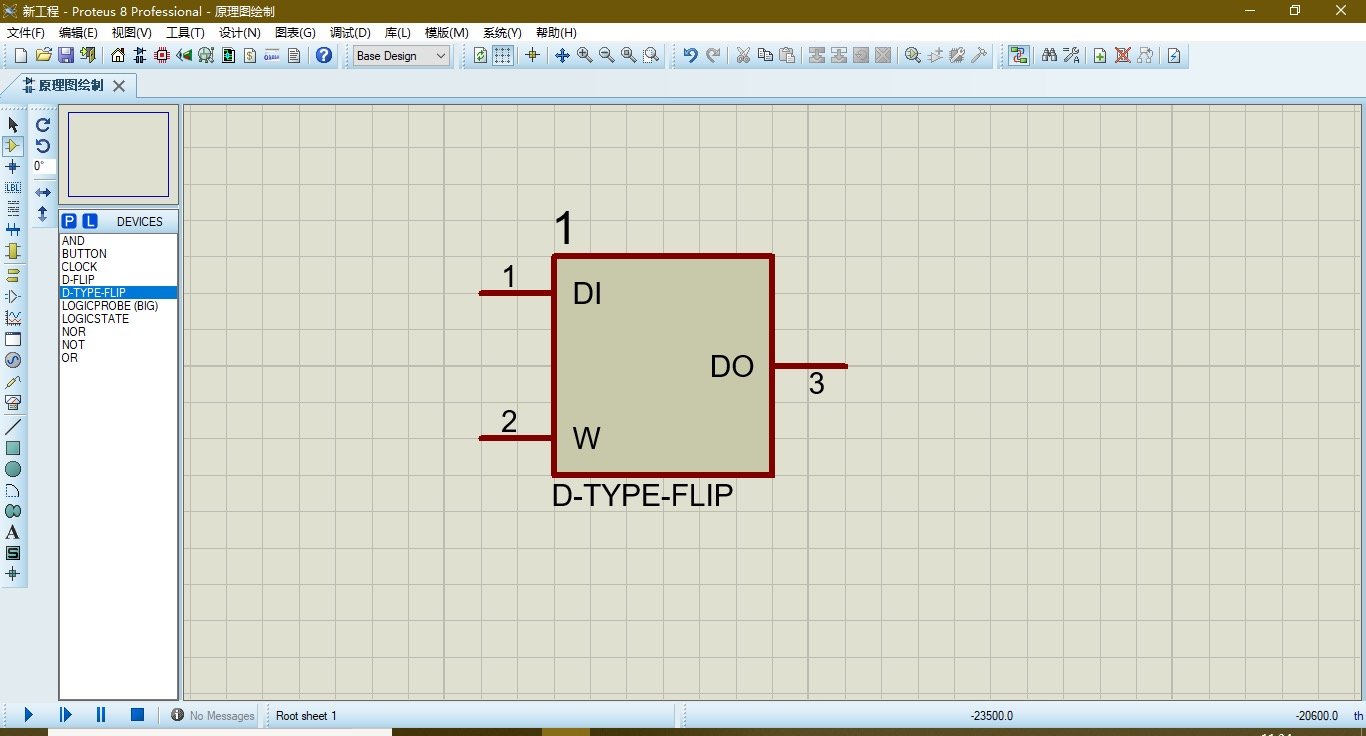
Task: Open the Bill of Materials dollar icon
Action: [x=250, y=56]
